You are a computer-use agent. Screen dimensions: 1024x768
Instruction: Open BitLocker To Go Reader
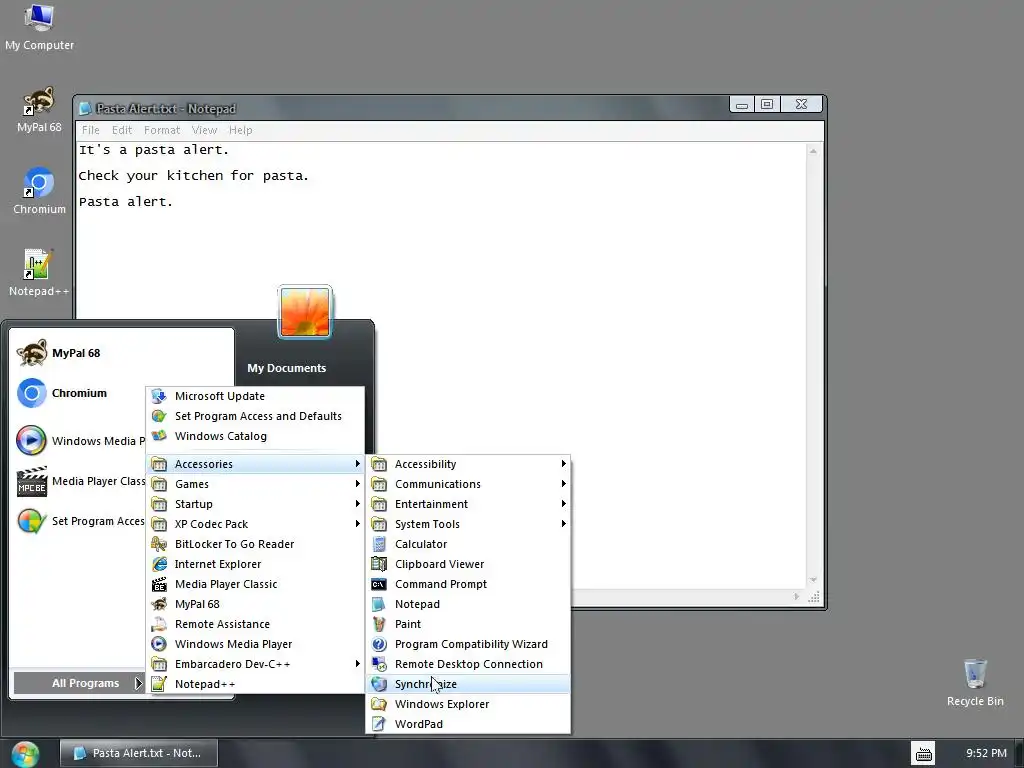point(255,544)
